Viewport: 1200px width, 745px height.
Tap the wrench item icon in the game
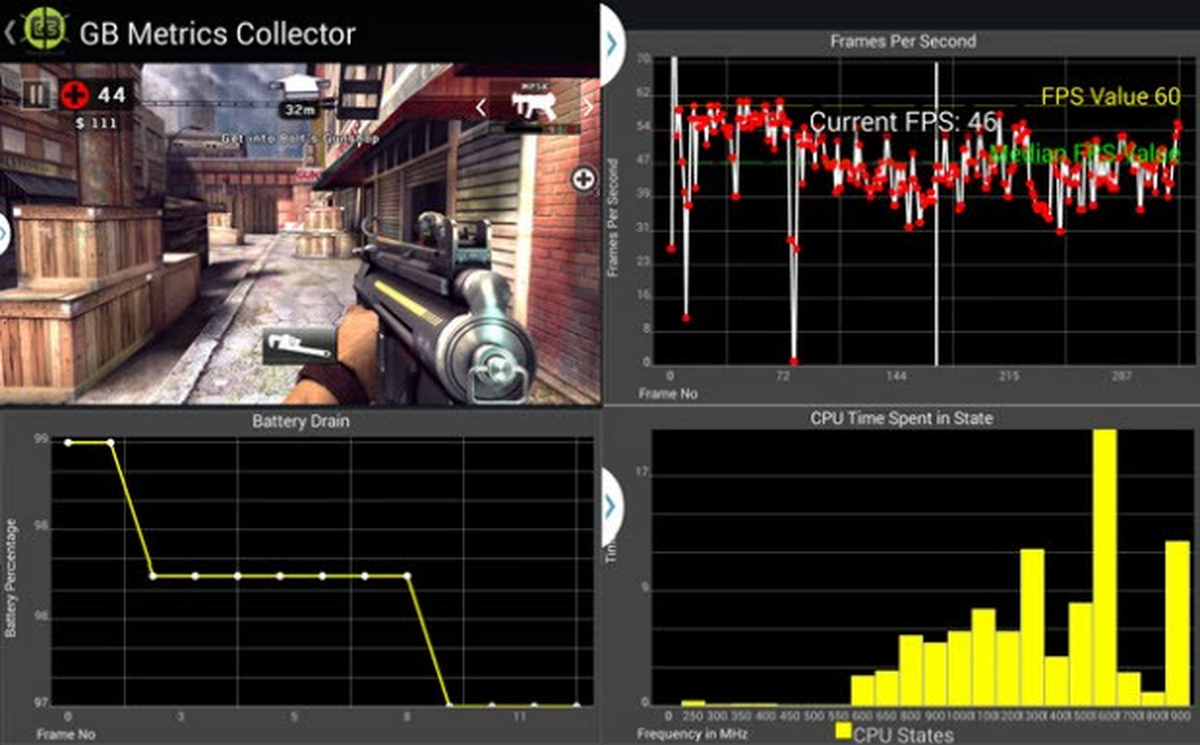[300, 347]
